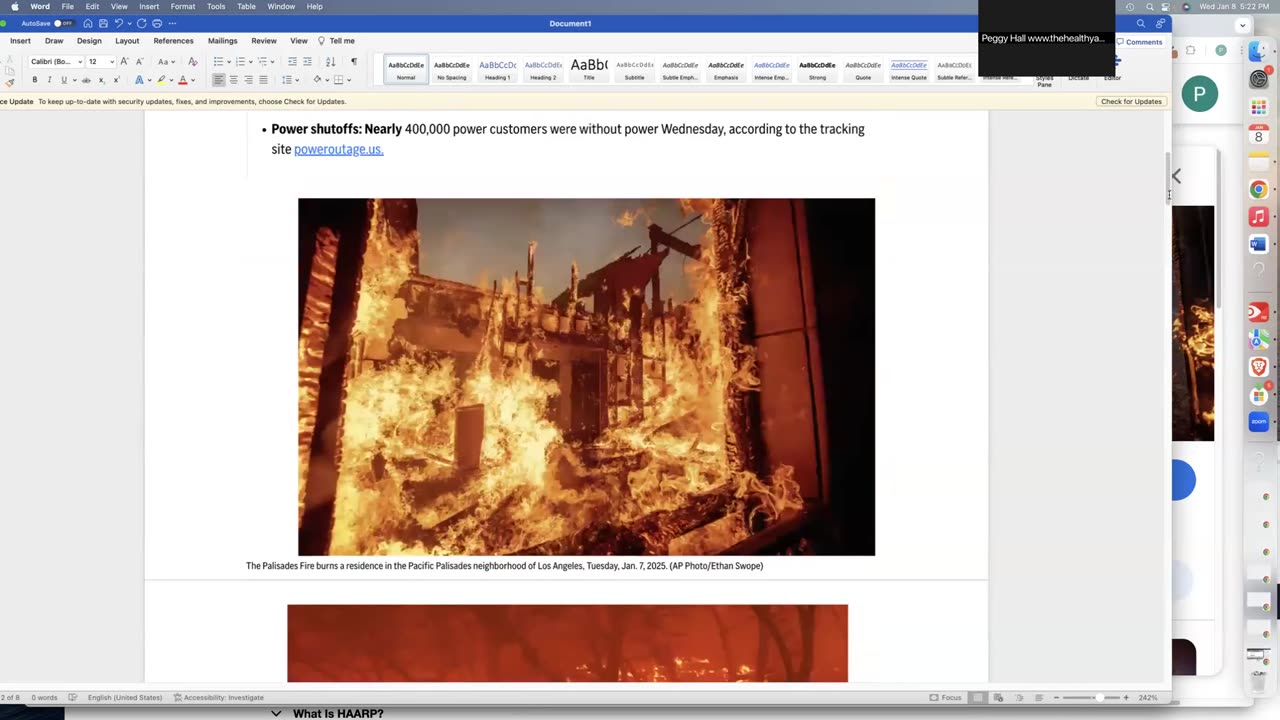This screenshot has height=720, width=1280.
Task: Click the Tell me search box
Action: [x=336, y=41]
